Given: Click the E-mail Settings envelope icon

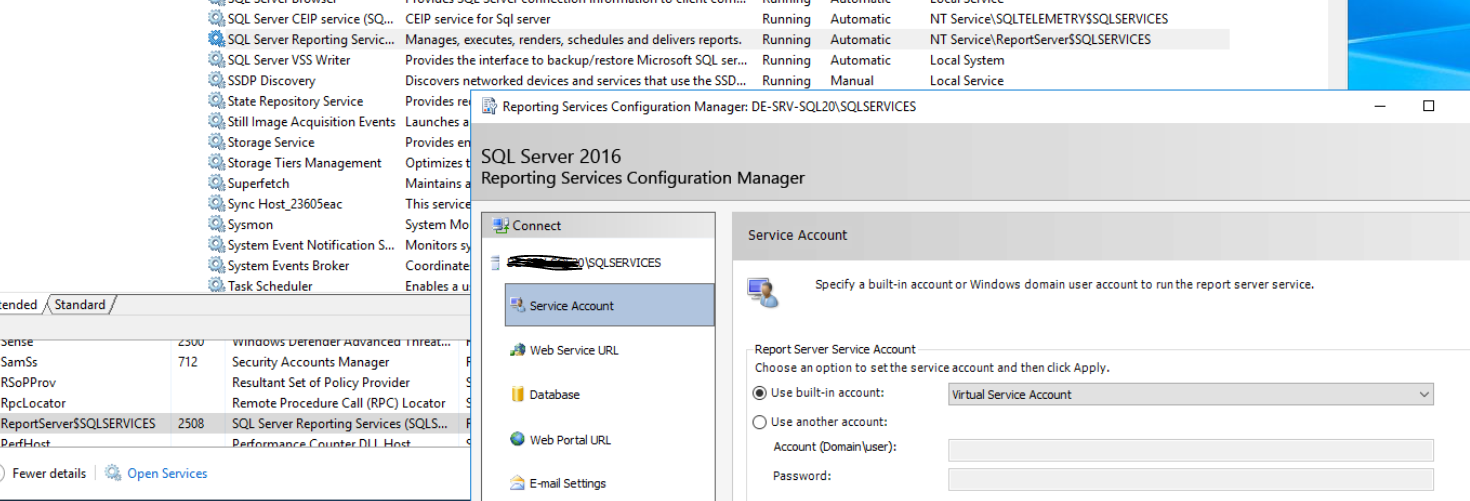Looking at the screenshot, I should [x=517, y=483].
